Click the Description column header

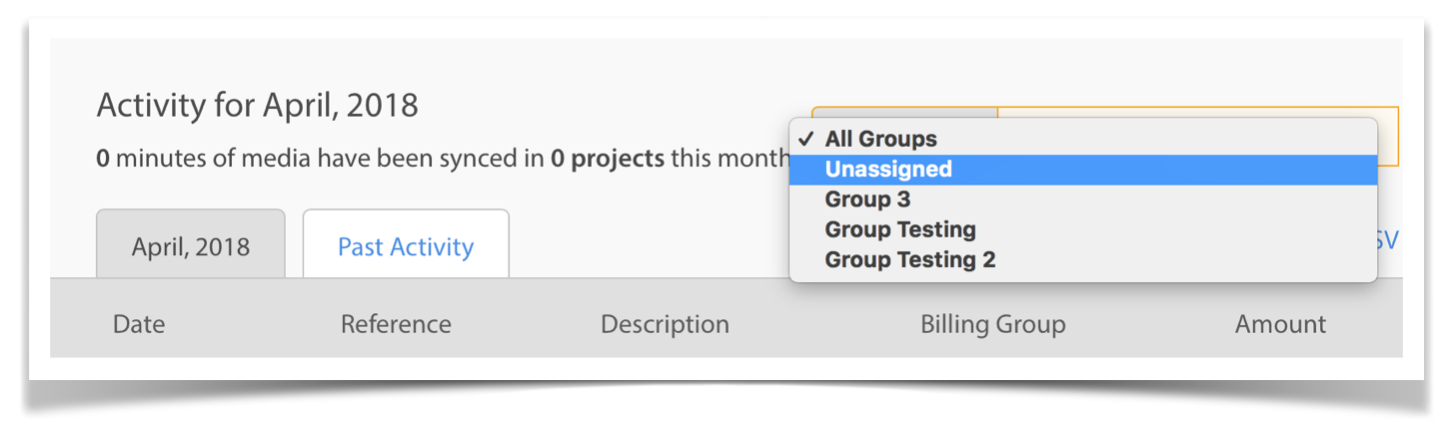coord(665,324)
